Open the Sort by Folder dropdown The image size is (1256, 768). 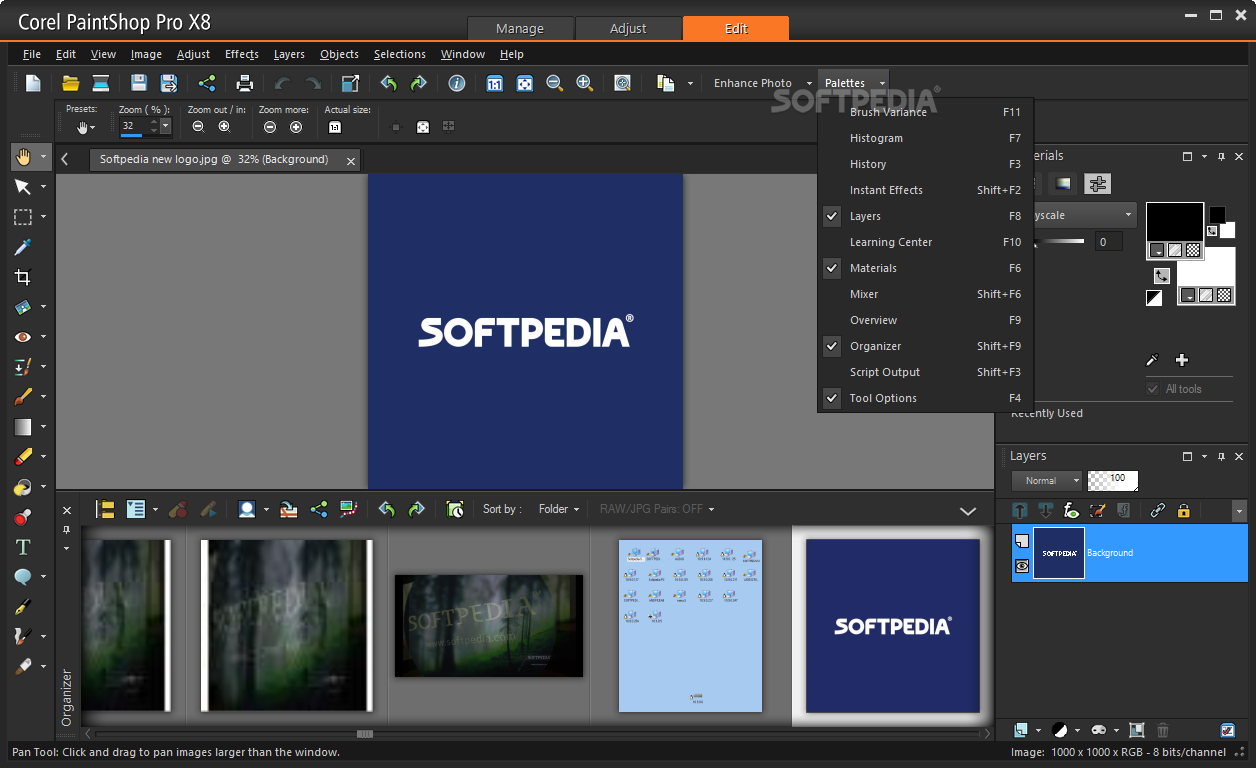tap(559, 509)
